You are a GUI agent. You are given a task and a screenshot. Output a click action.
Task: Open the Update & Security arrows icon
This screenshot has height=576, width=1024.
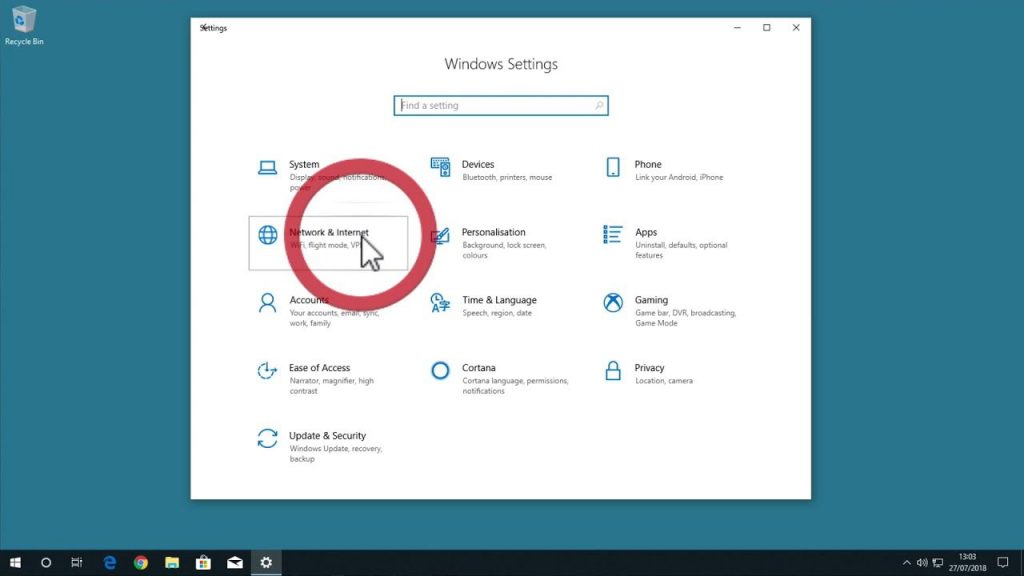(x=267, y=438)
